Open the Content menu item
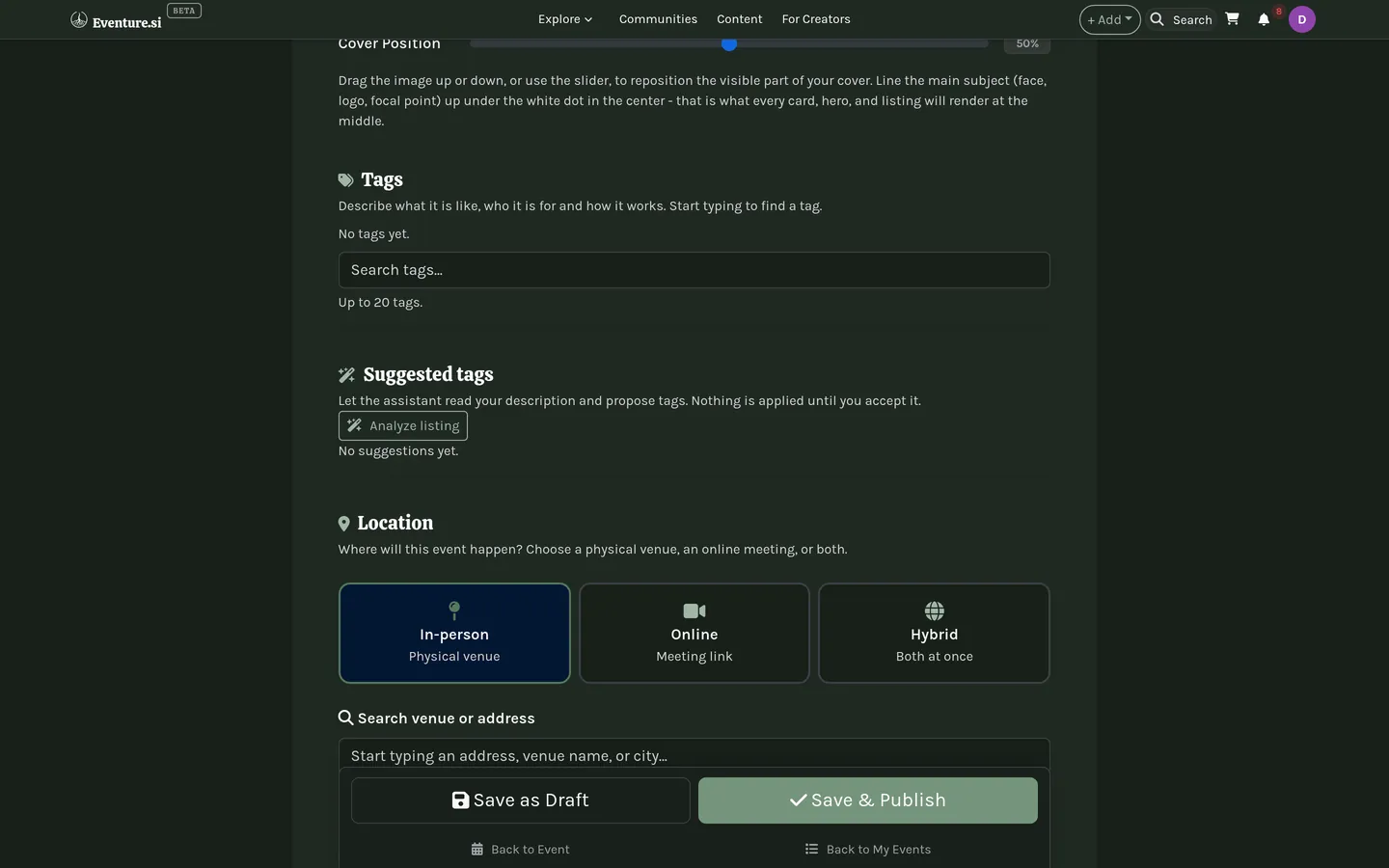The width and height of the screenshot is (1389, 868). [739, 19]
